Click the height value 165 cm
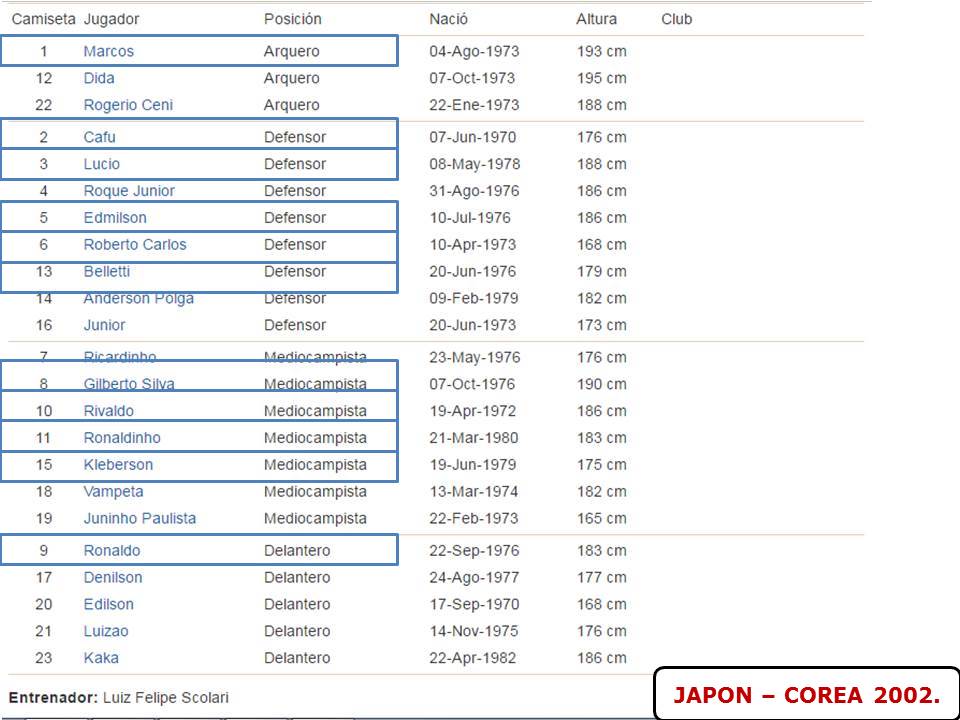Image resolution: width=960 pixels, height=720 pixels. coord(601,519)
